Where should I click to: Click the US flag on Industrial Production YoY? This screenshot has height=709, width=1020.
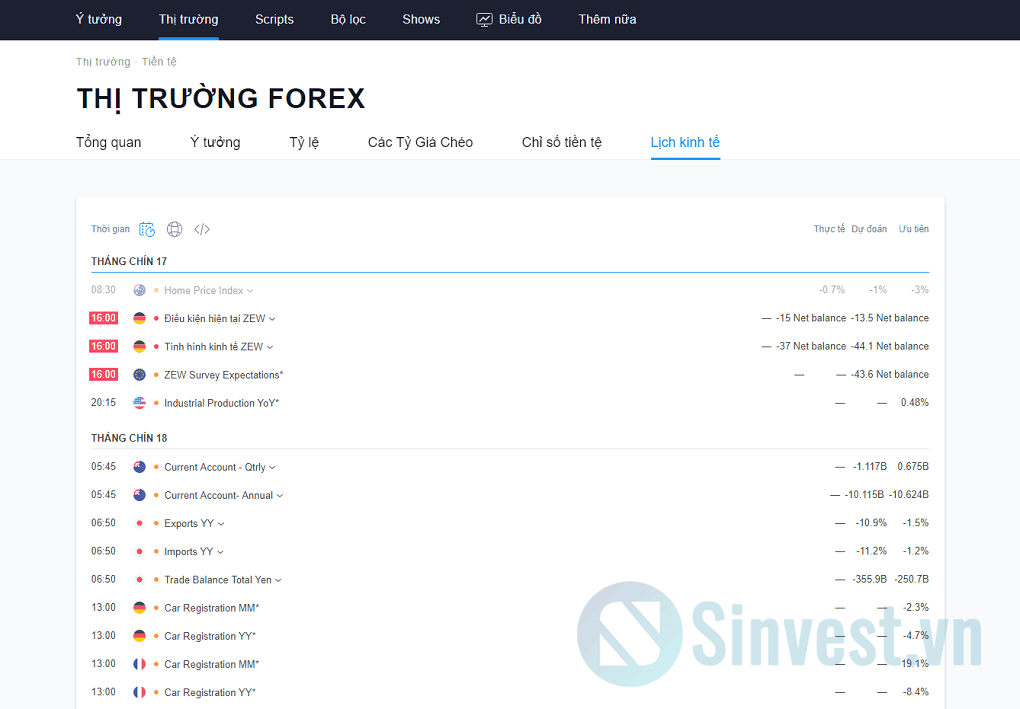[139, 403]
